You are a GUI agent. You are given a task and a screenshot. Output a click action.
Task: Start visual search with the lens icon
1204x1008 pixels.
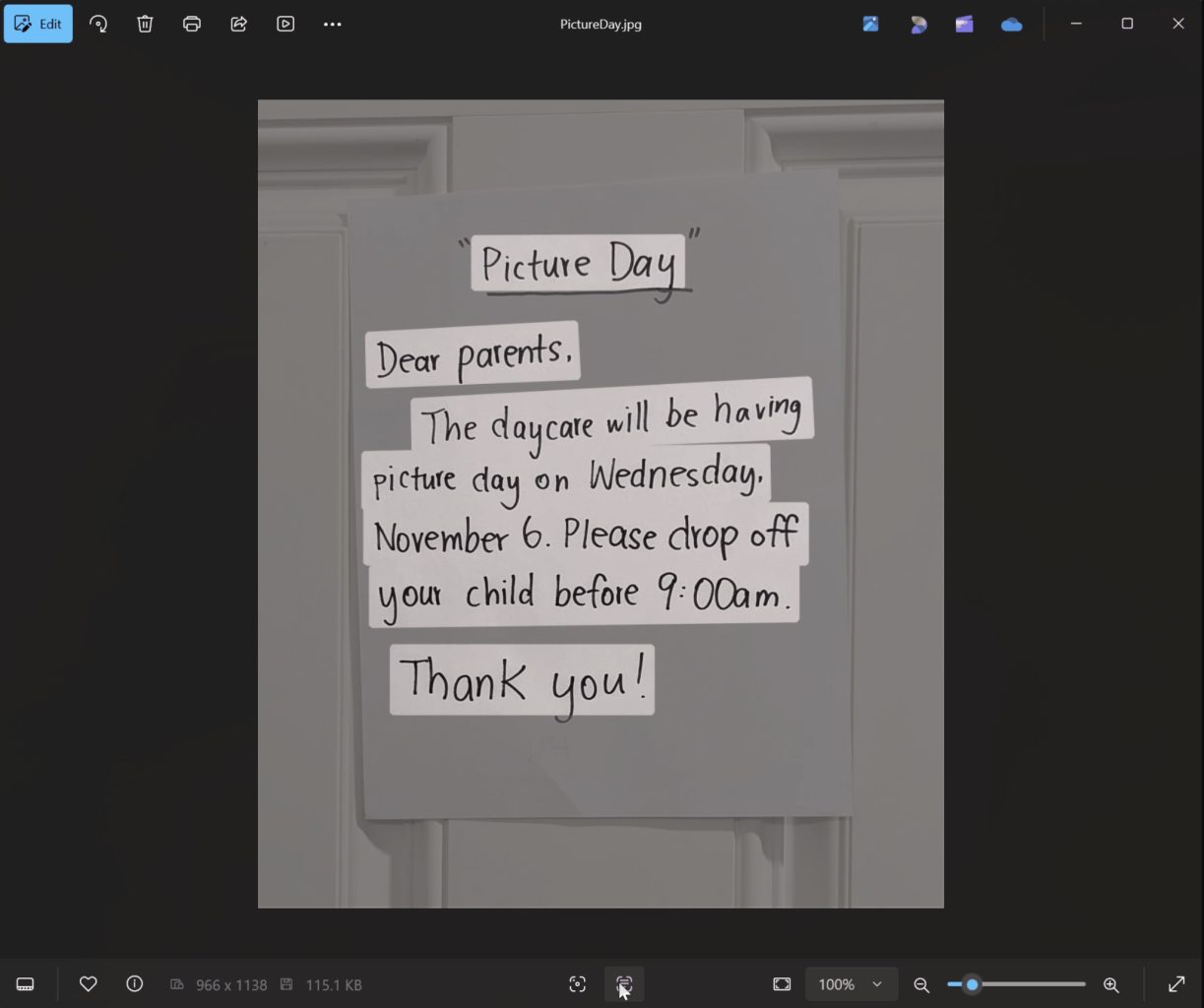coord(578,984)
